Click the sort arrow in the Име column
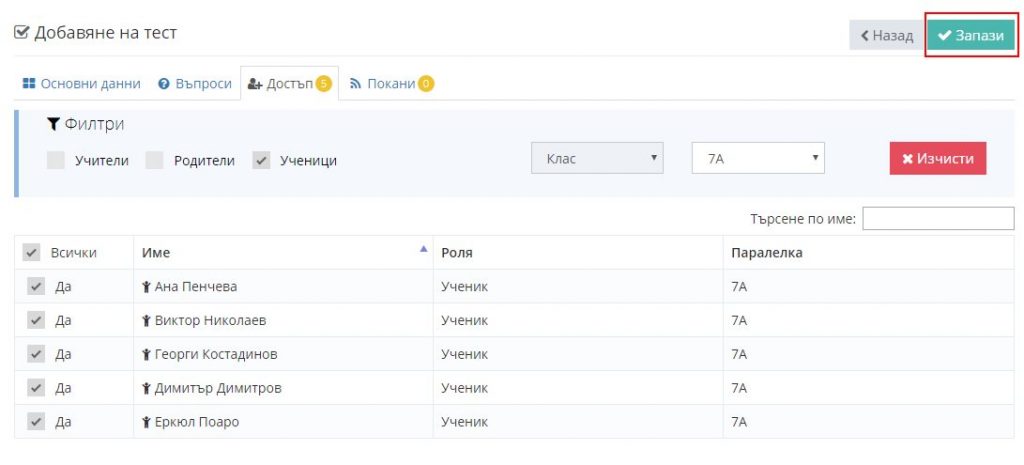This screenshot has width=1024, height=465. tap(423, 249)
